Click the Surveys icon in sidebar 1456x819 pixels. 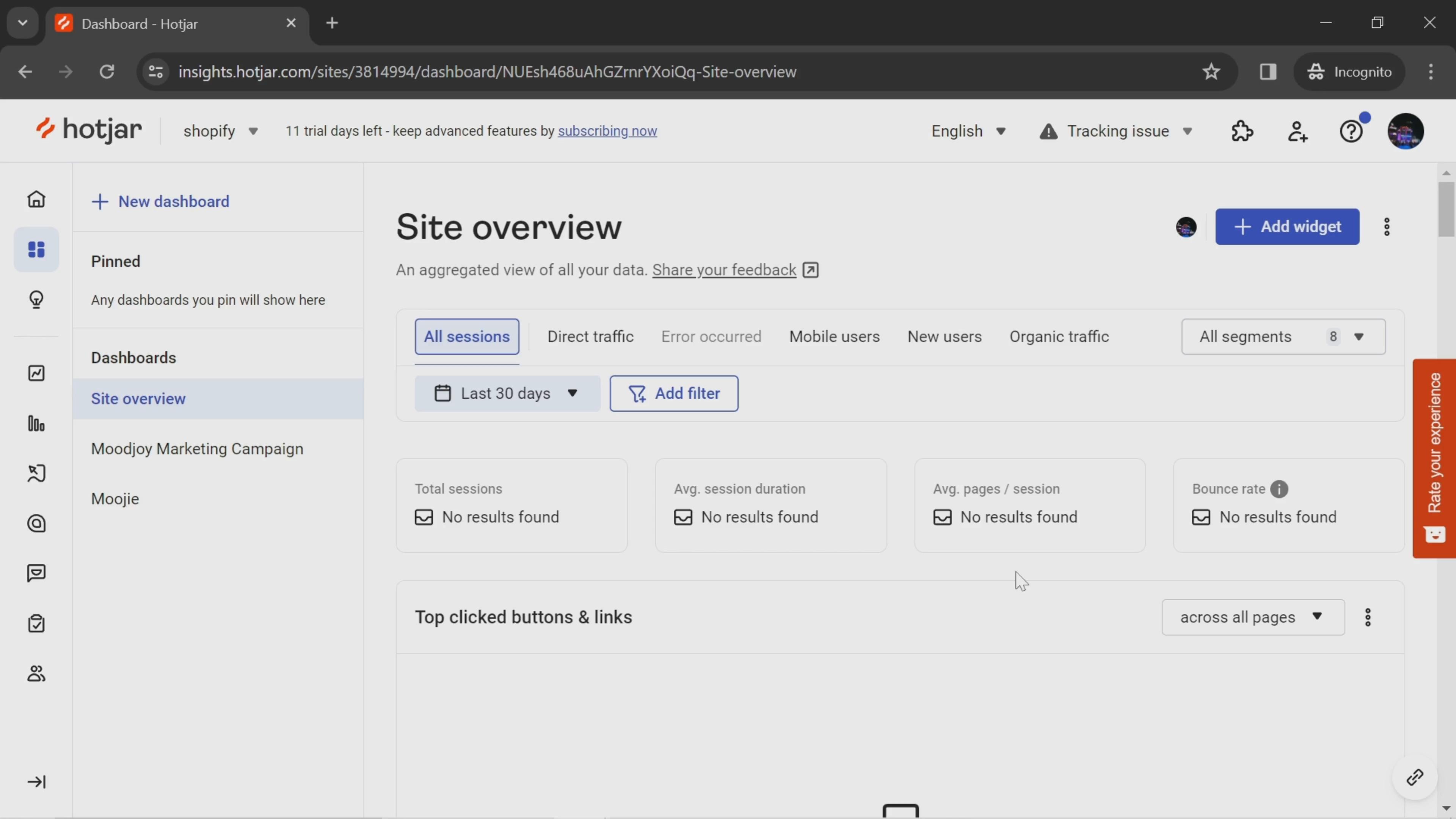pos(36,622)
